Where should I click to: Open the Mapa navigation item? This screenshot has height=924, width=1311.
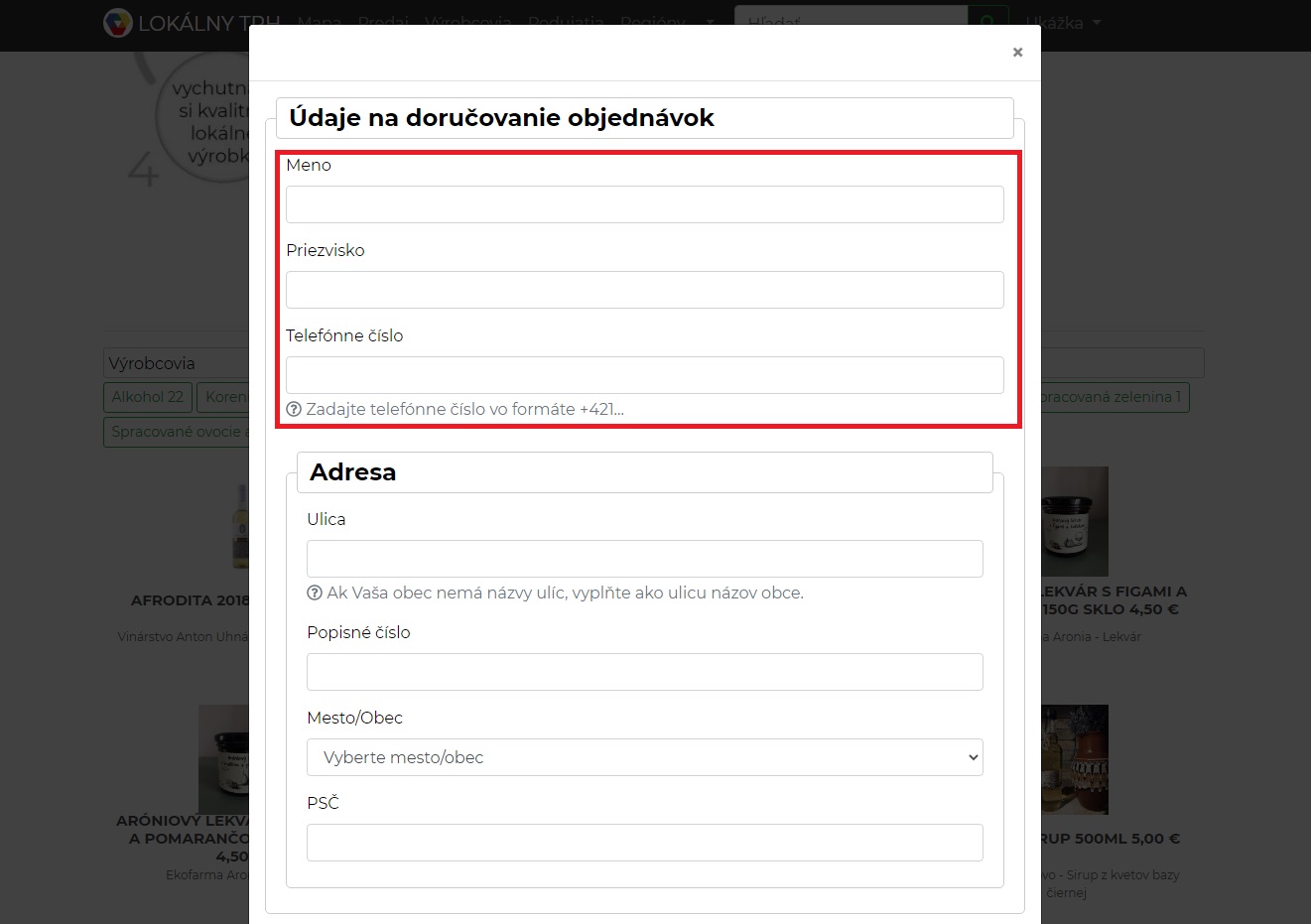point(319,22)
